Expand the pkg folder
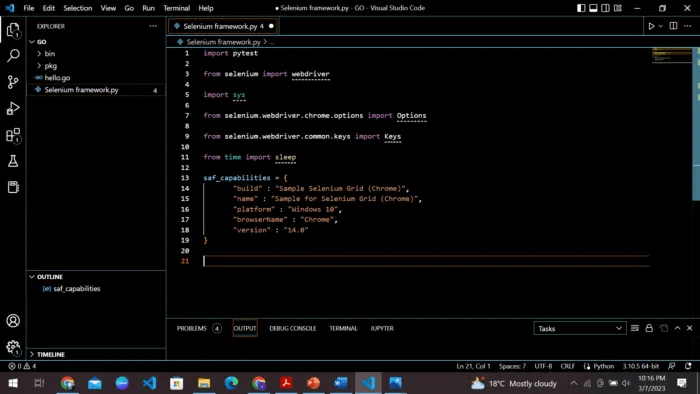 [x=96, y=66]
